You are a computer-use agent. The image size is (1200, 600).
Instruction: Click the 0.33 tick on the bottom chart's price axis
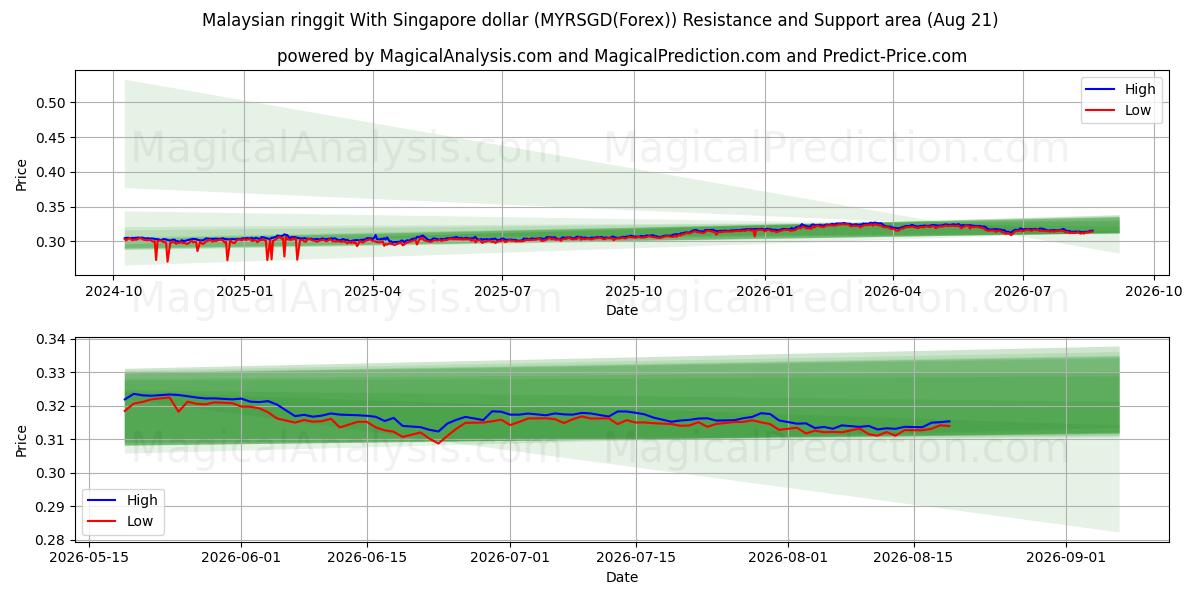(x=52, y=373)
